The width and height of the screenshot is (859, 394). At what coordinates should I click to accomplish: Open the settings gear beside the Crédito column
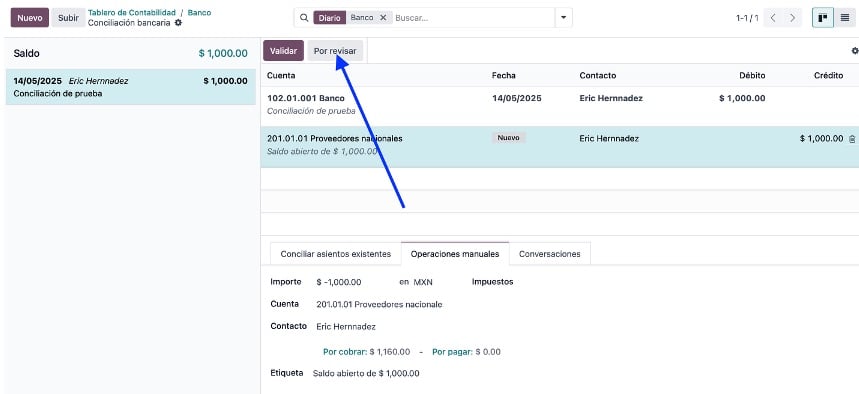pyautogui.click(x=855, y=50)
